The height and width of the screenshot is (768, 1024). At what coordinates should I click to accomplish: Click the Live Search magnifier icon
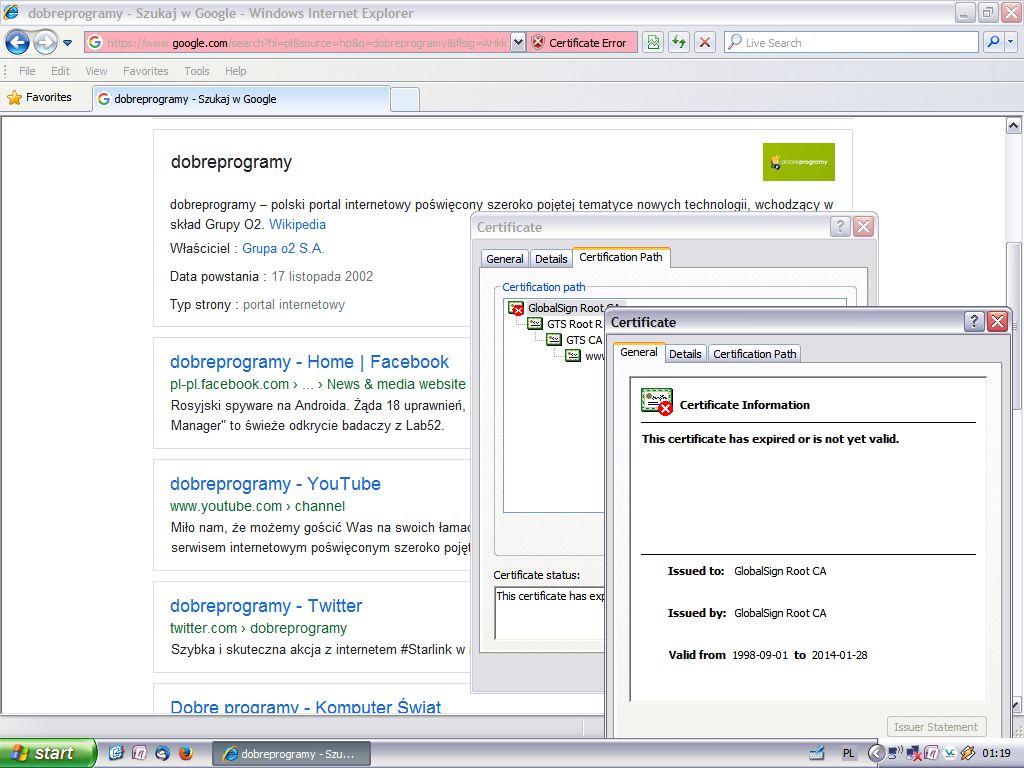click(x=993, y=42)
